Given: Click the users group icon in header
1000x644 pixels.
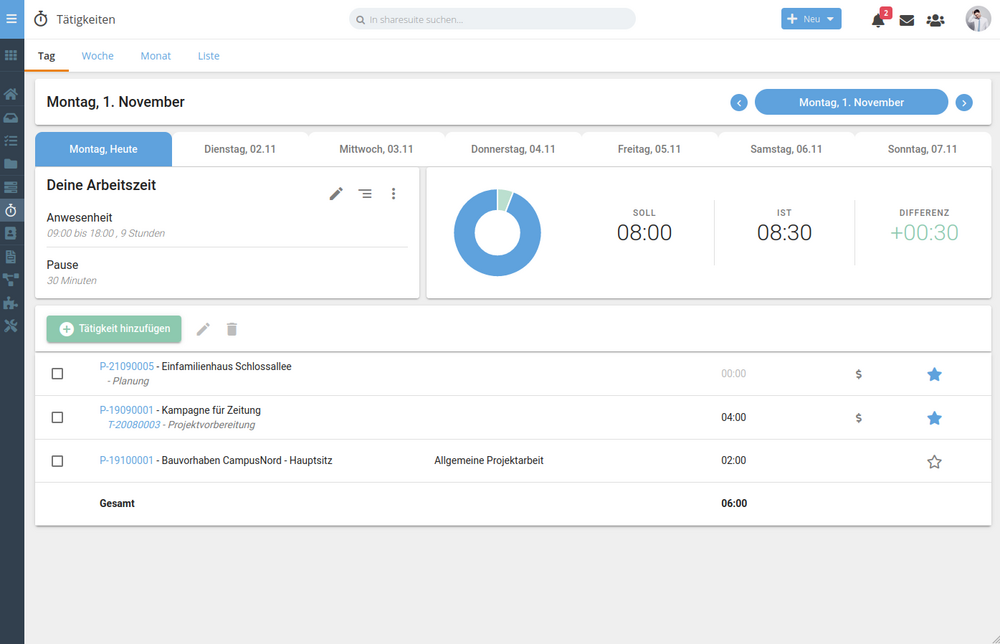Looking at the screenshot, I should (x=935, y=20).
